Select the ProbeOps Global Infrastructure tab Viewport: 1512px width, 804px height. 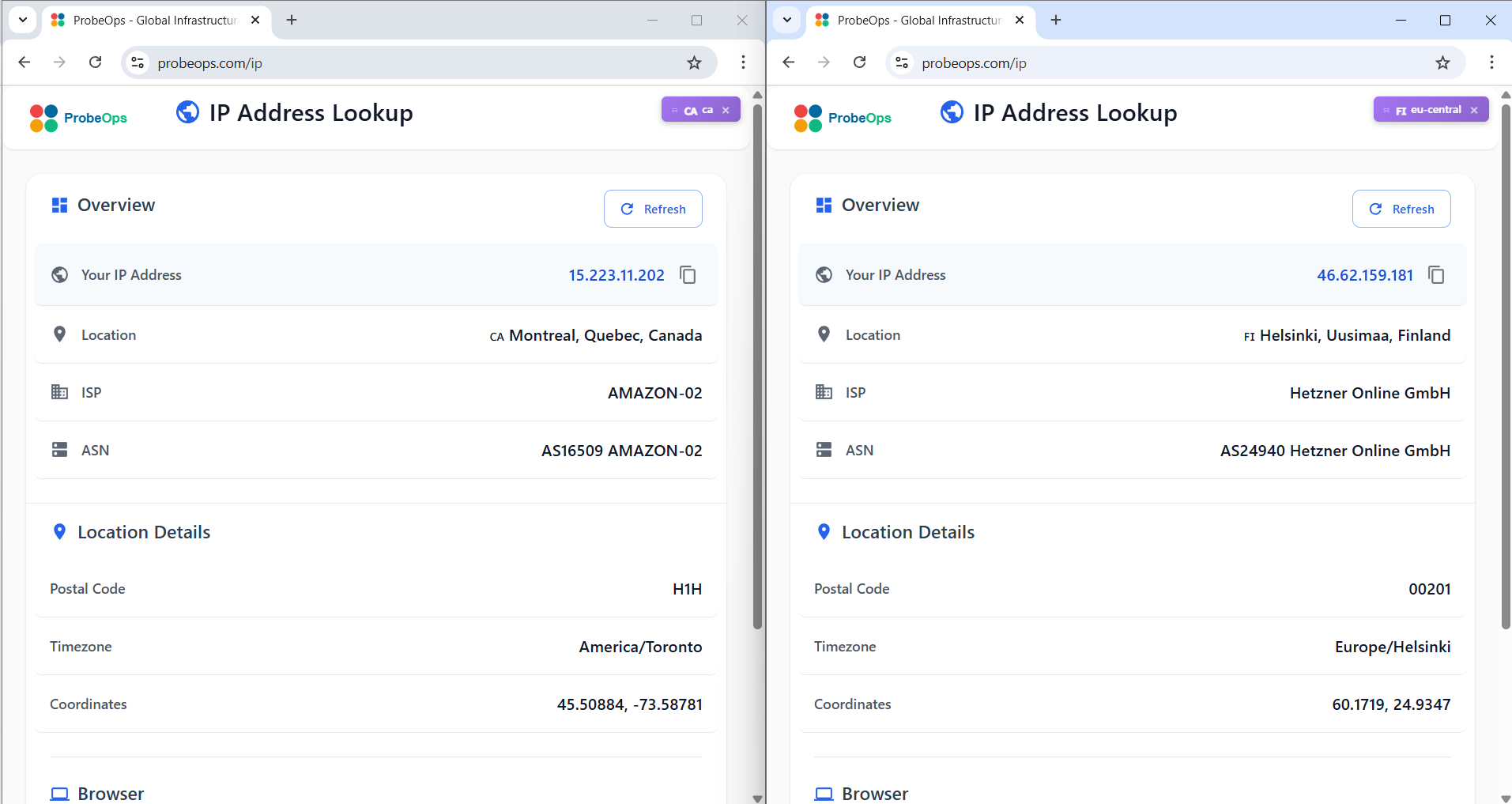[x=150, y=20]
